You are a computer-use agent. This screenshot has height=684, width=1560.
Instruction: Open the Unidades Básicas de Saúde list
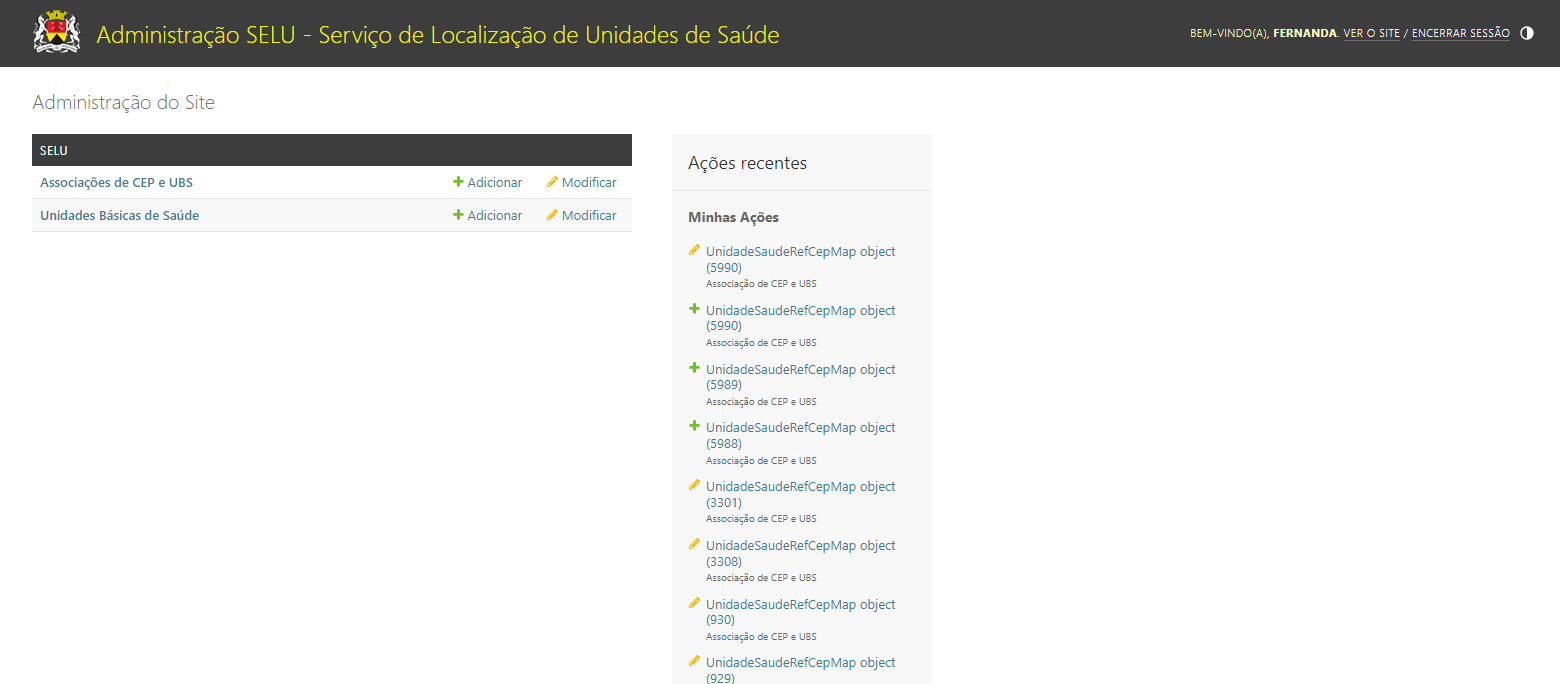point(119,216)
